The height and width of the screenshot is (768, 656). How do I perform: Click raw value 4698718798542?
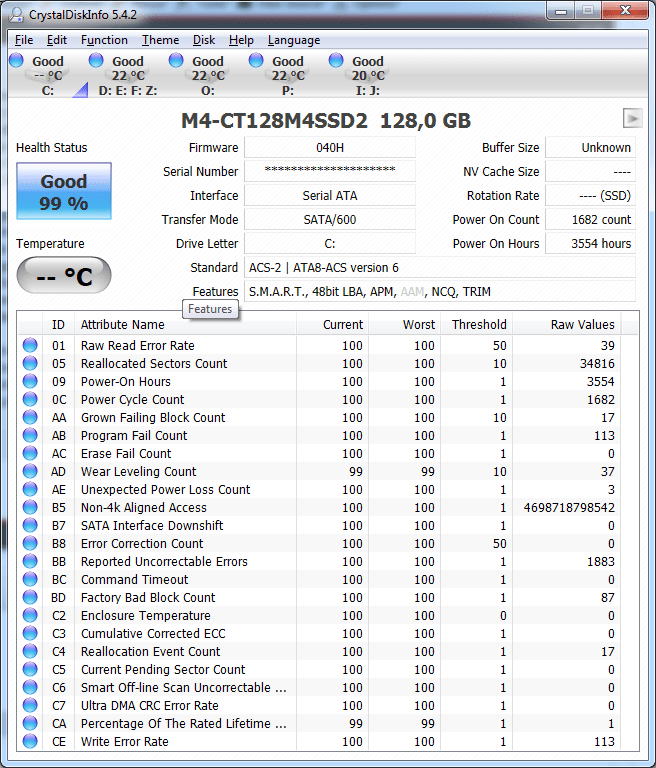[569, 507]
